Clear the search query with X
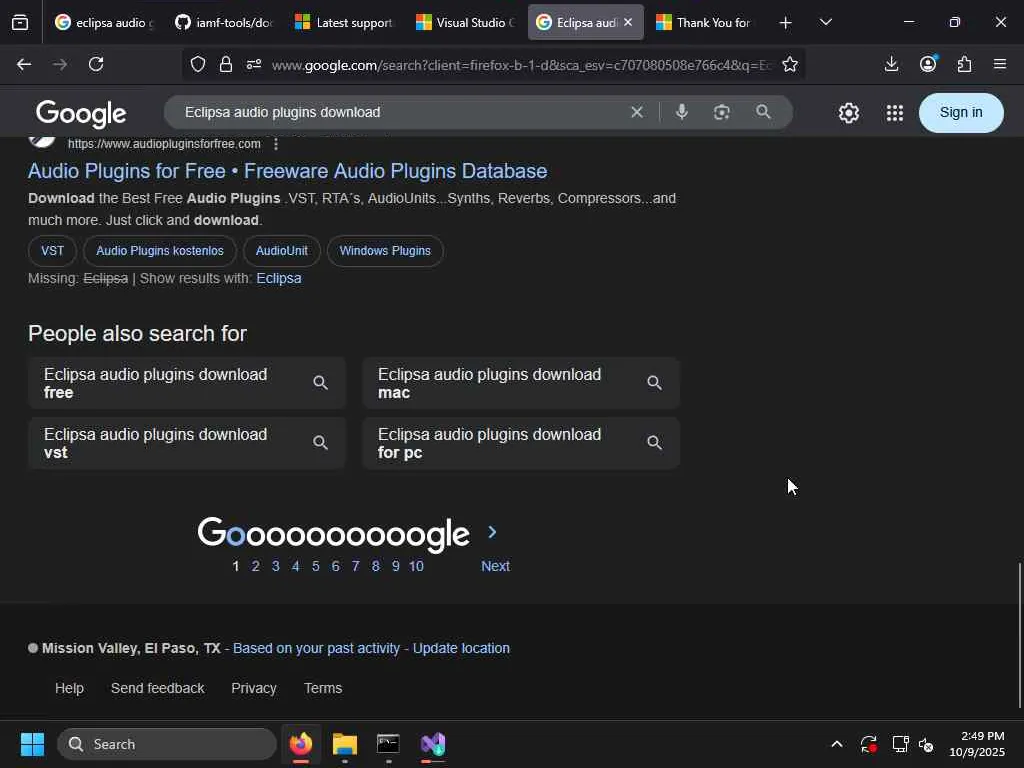The width and height of the screenshot is (1024, 768). point(637,112)
